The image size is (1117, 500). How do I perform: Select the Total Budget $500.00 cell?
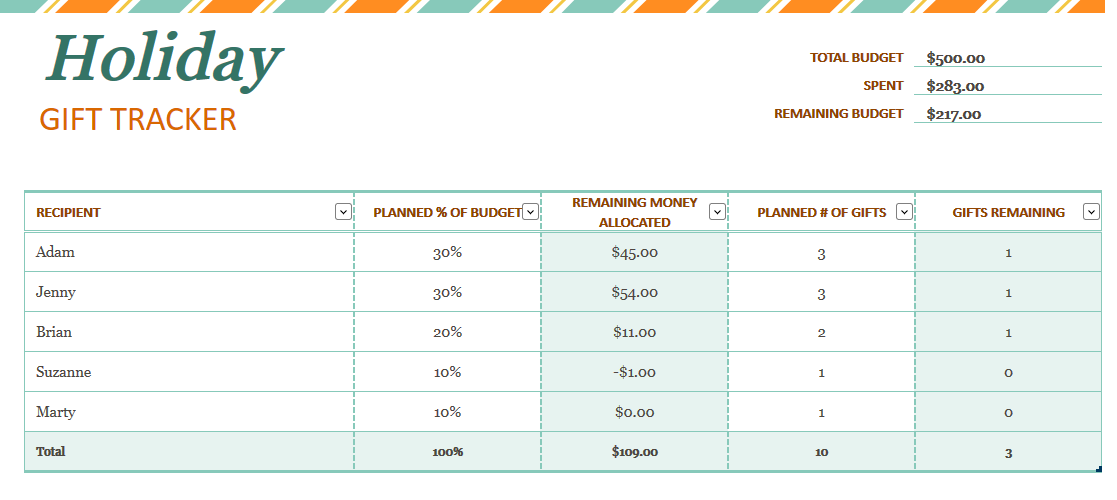point(1007,58)
